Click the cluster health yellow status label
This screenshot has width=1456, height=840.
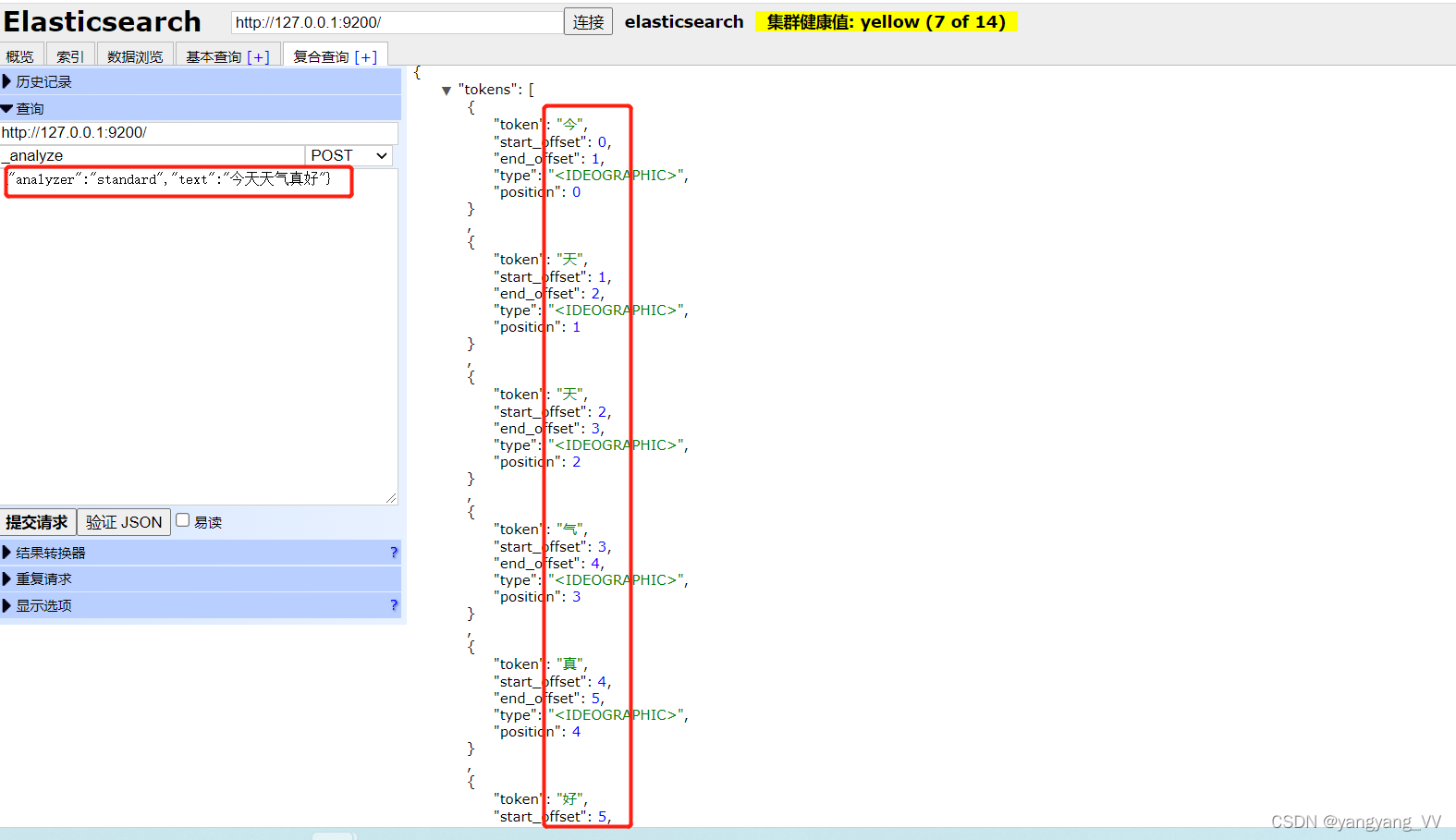(887, 21)
